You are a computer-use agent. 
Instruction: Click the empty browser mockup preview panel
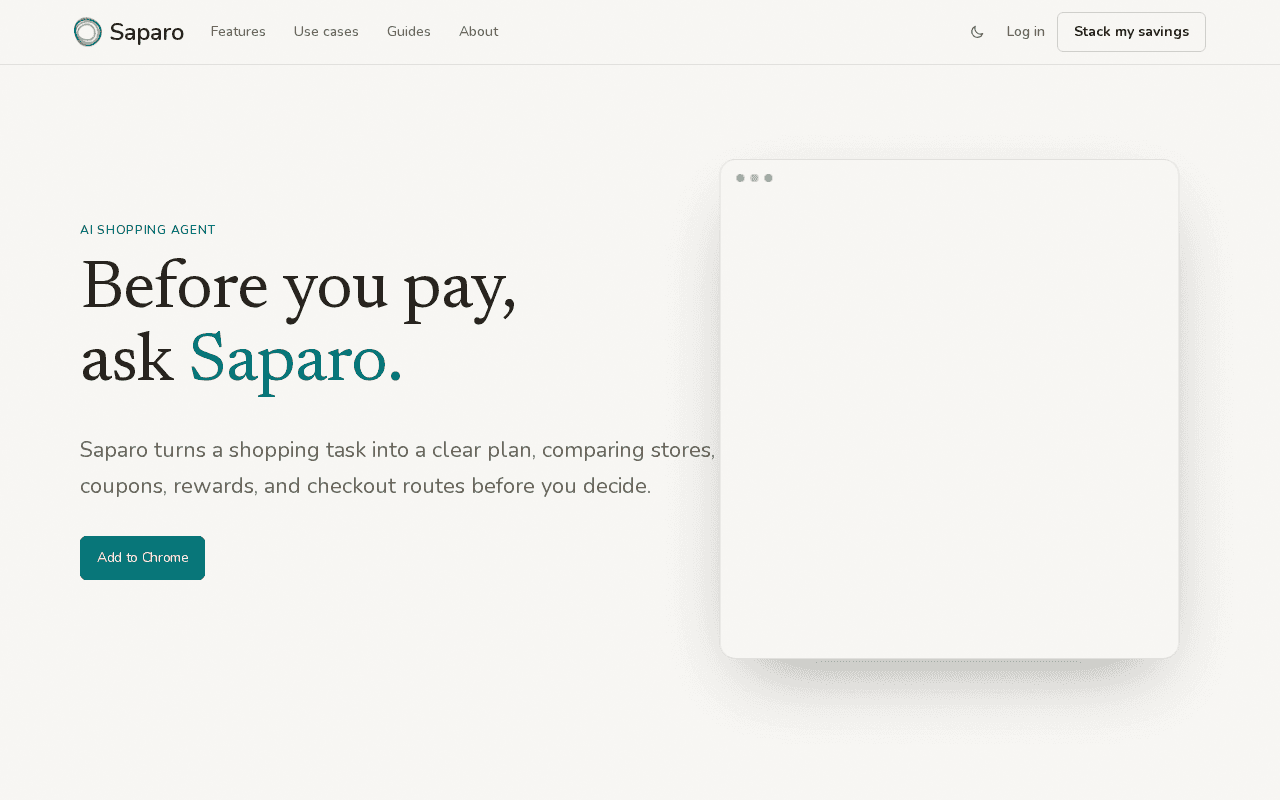[949, 409]
